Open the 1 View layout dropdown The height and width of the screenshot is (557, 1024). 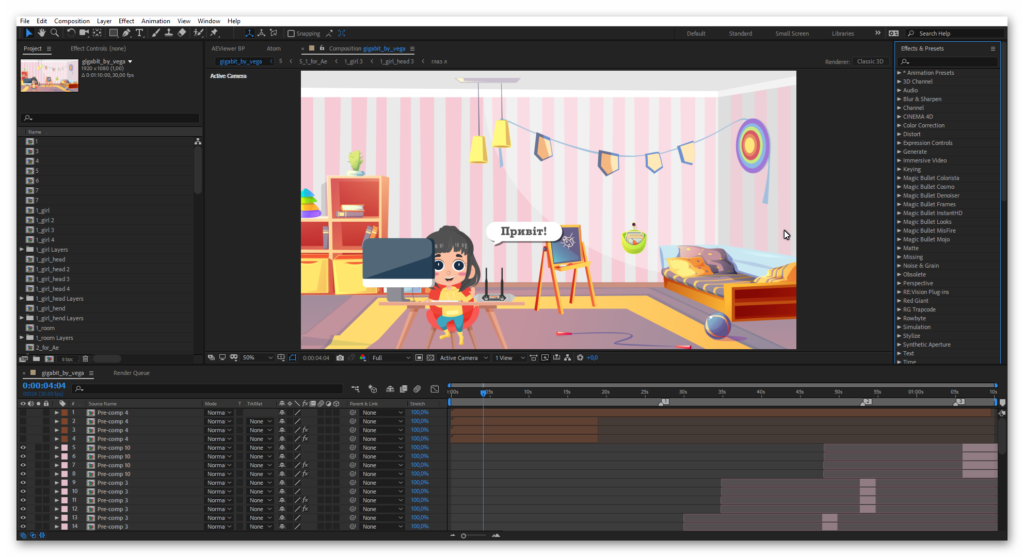[510, 358]
